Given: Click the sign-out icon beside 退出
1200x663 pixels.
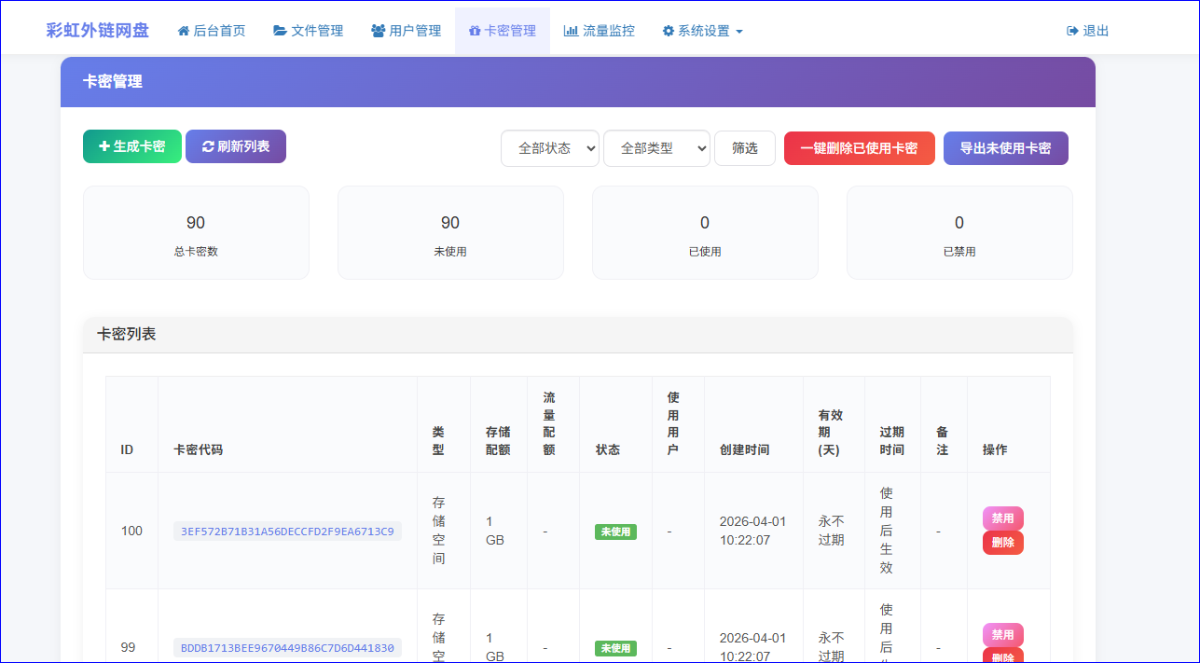Looking at the screenshot, I should click(x=1073, y=31).
